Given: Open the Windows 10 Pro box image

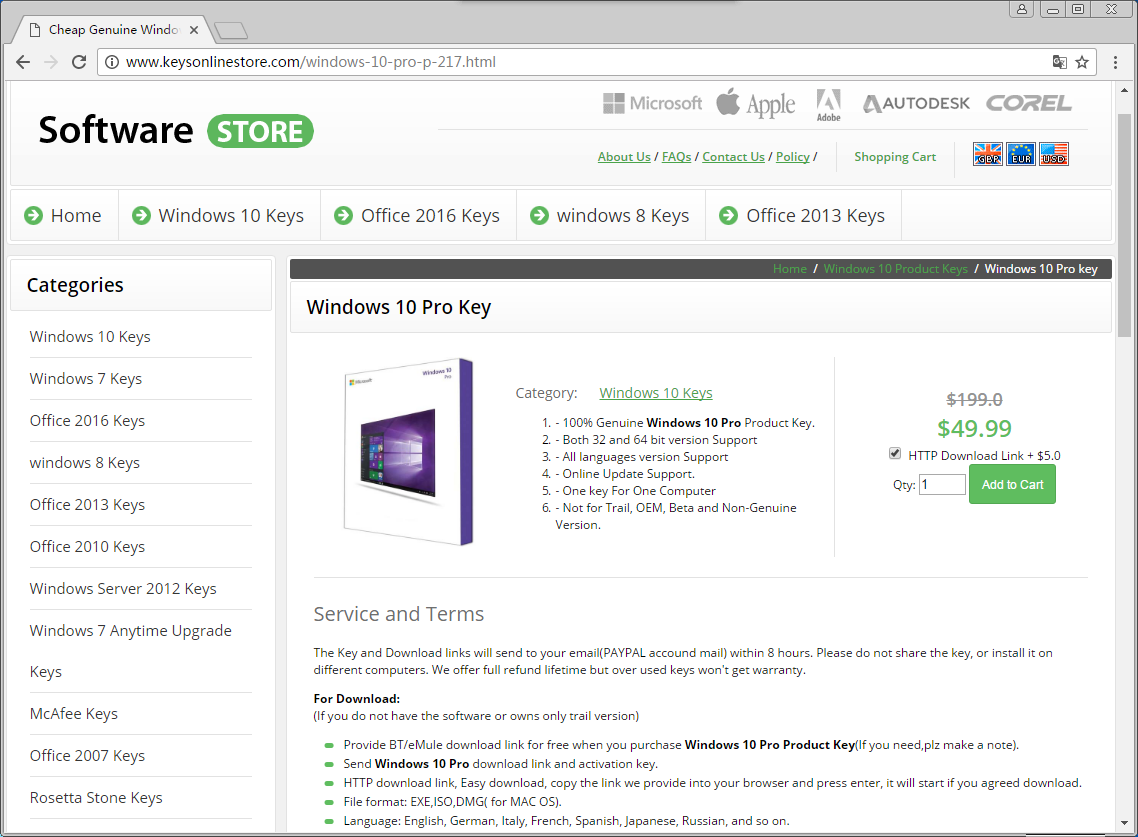Looking at the screenshot, I should coord(409,452).
